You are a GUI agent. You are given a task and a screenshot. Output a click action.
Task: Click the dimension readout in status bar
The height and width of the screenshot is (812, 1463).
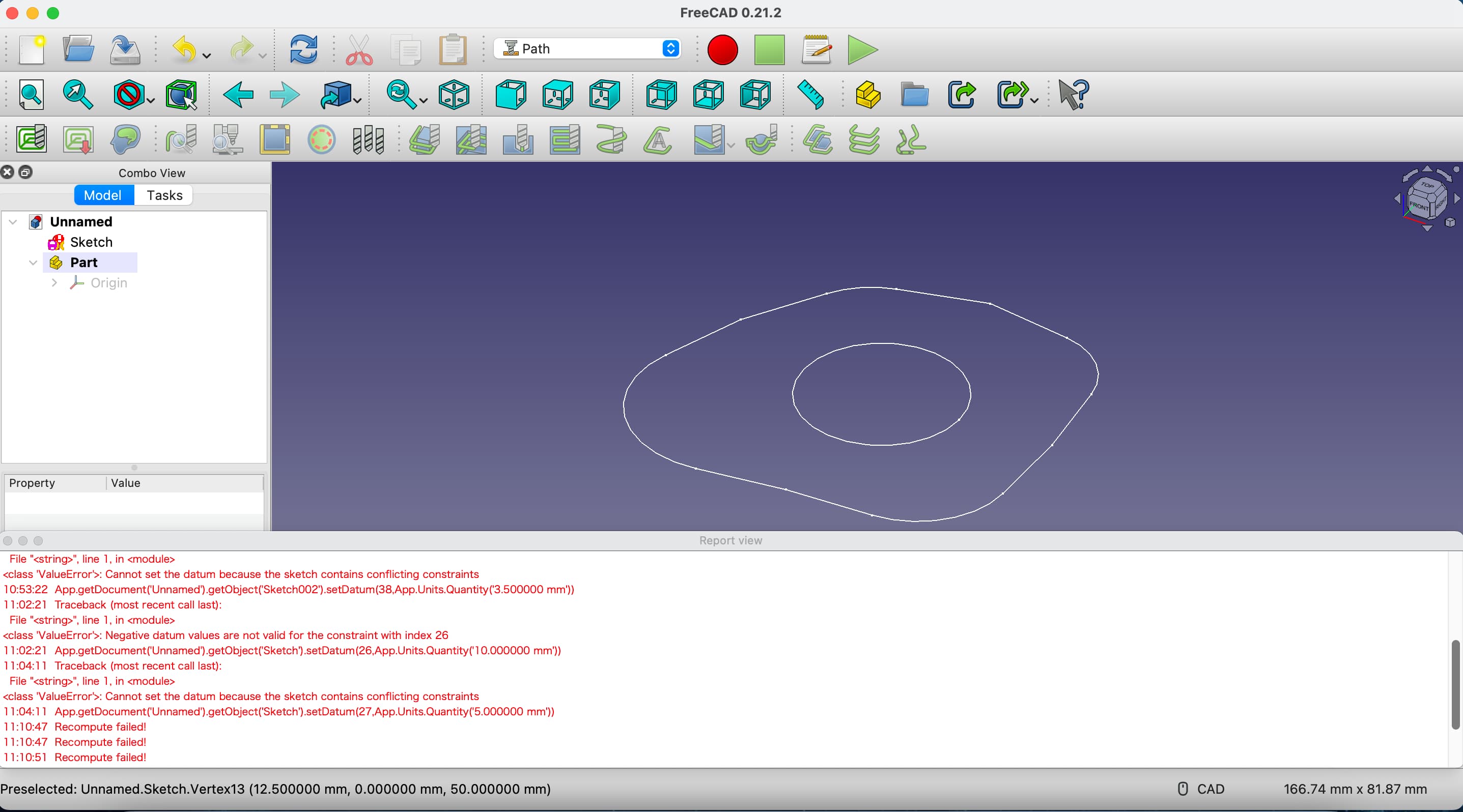coord(1355,789)
